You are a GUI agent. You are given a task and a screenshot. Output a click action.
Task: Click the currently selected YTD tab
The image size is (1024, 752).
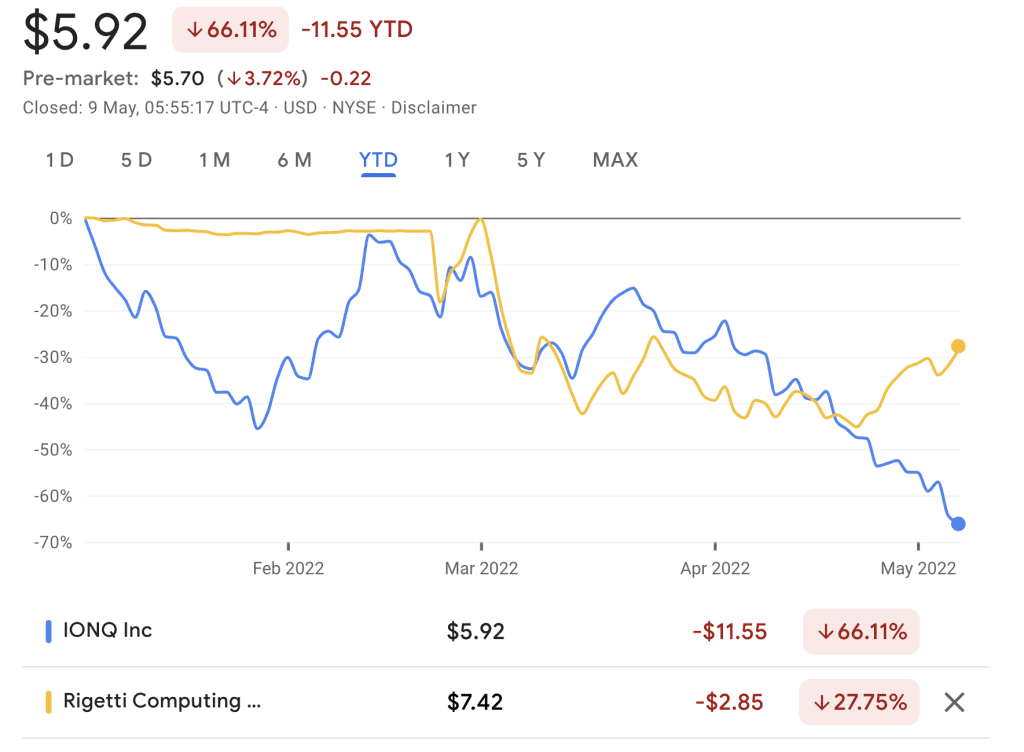coord(378,160)
